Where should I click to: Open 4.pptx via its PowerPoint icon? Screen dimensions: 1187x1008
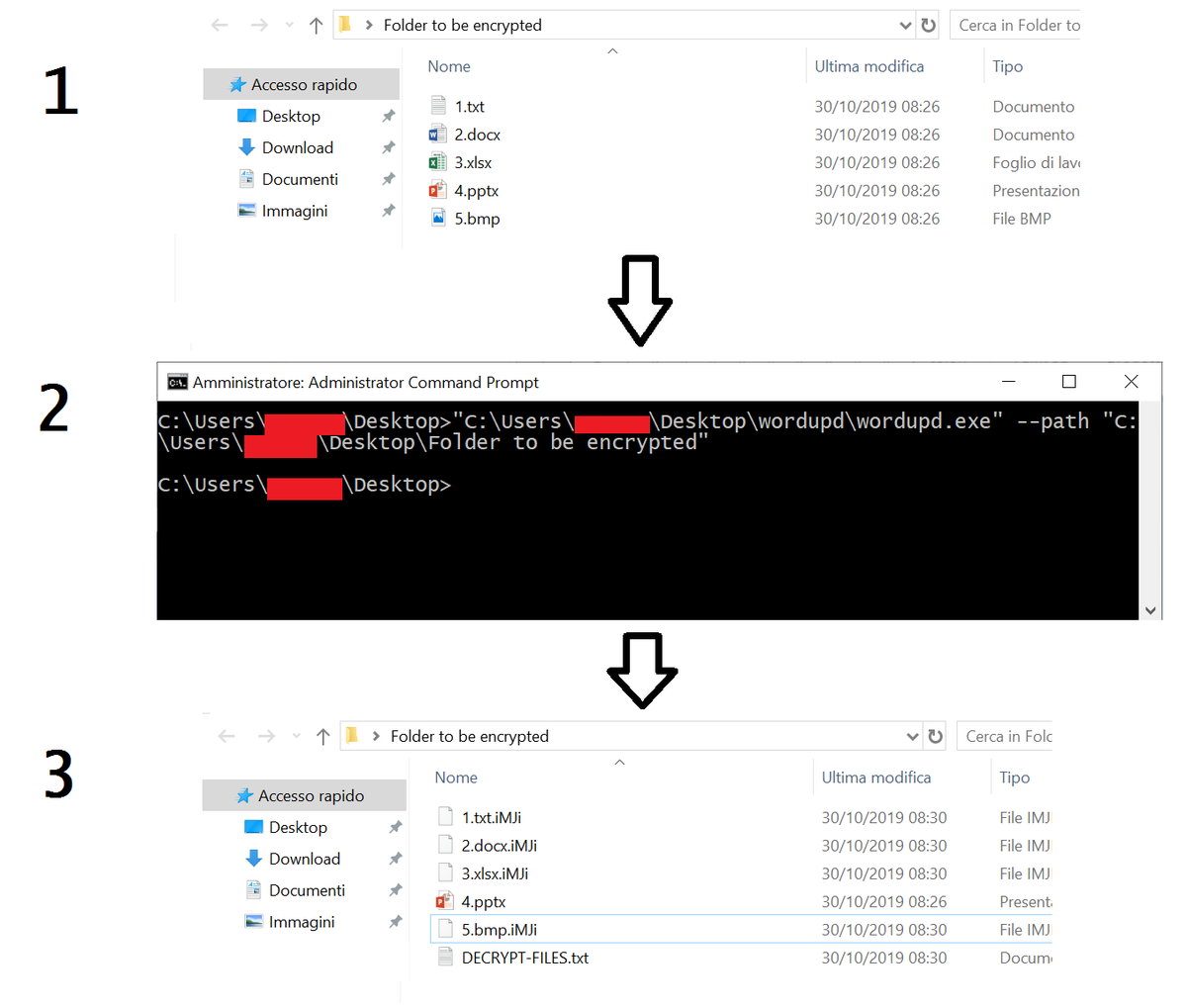pos(437,190)
